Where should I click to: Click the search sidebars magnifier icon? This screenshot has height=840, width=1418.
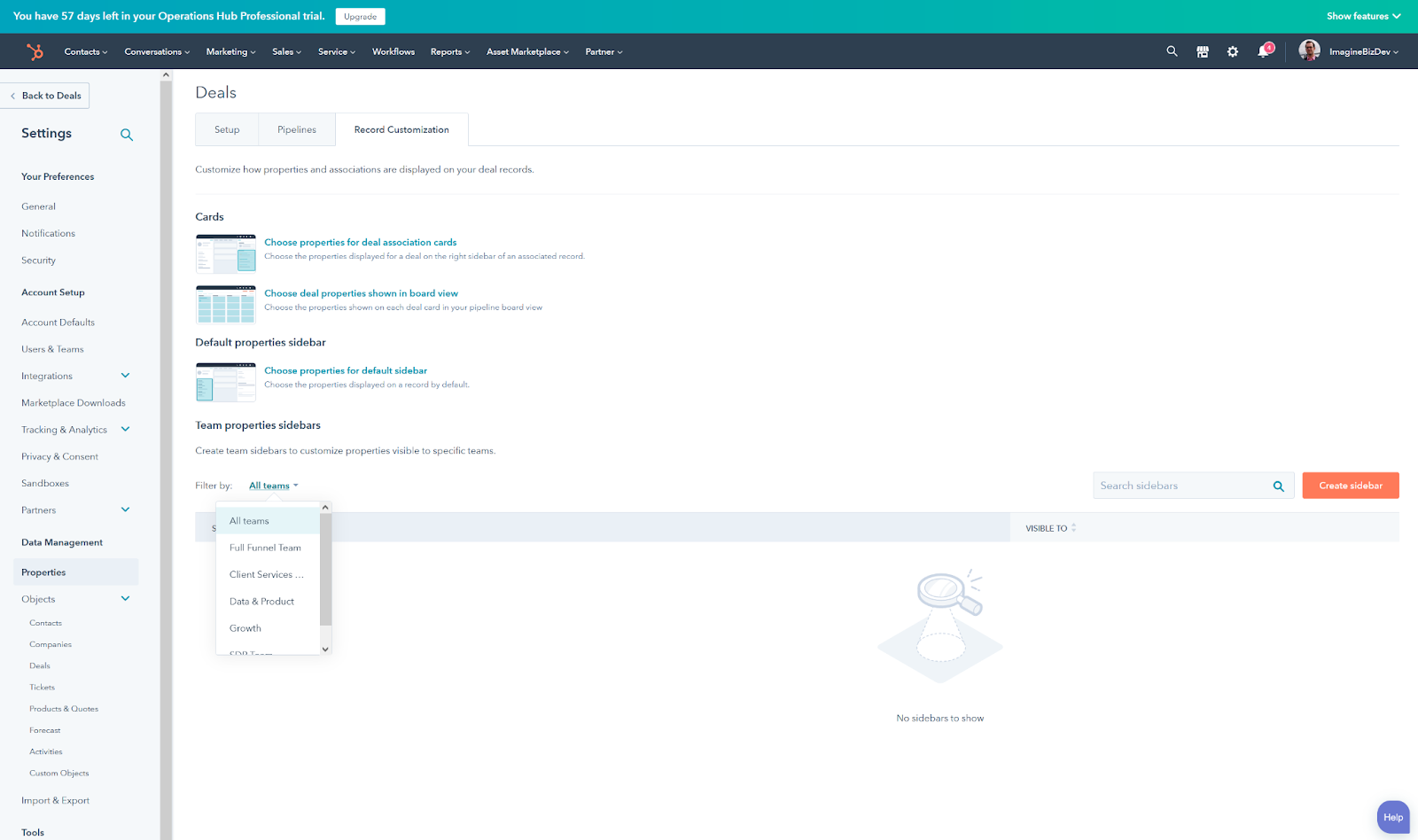pyautogui.click(x=1279, y=486)
